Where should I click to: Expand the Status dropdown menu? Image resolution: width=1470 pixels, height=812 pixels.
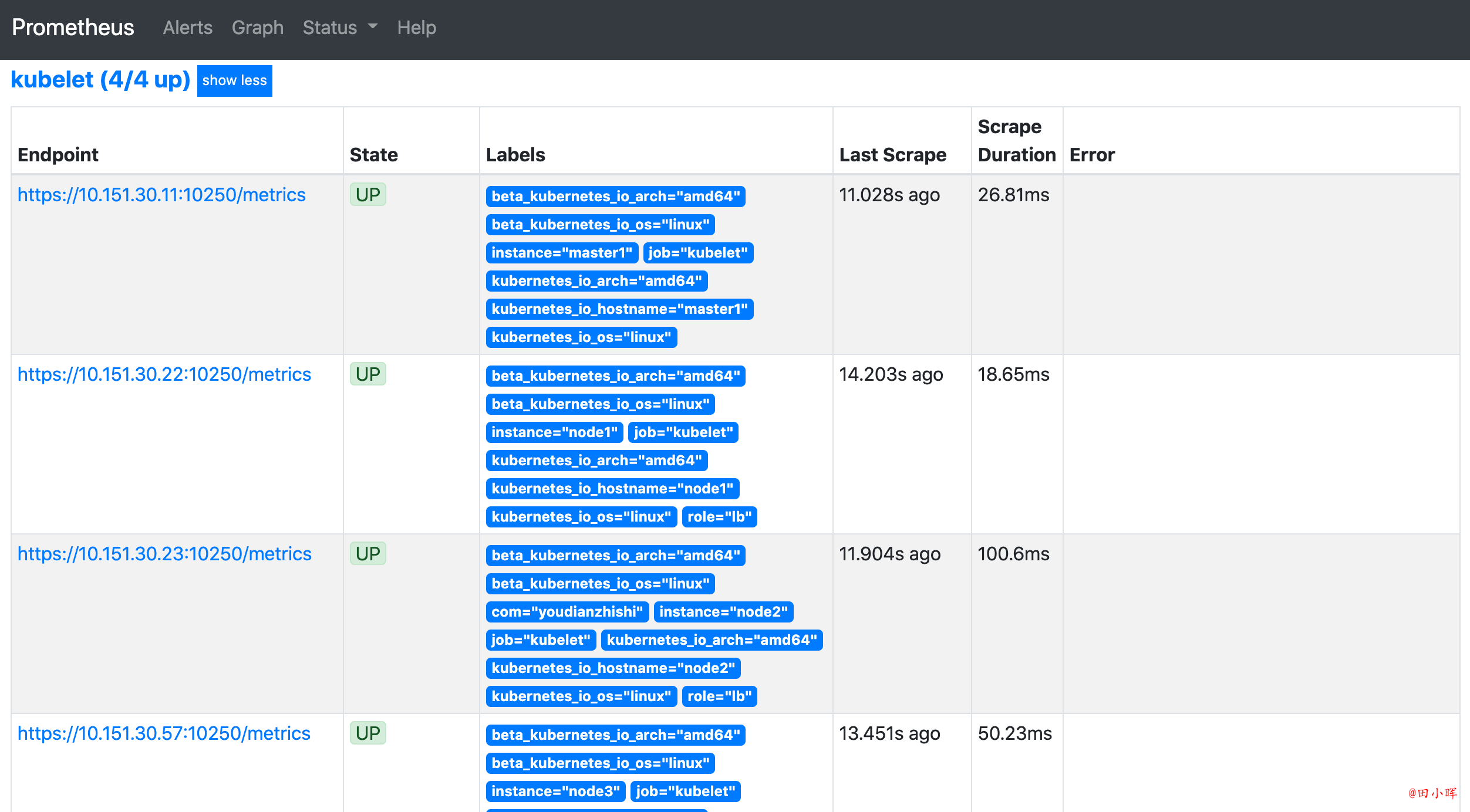[340, 28]
